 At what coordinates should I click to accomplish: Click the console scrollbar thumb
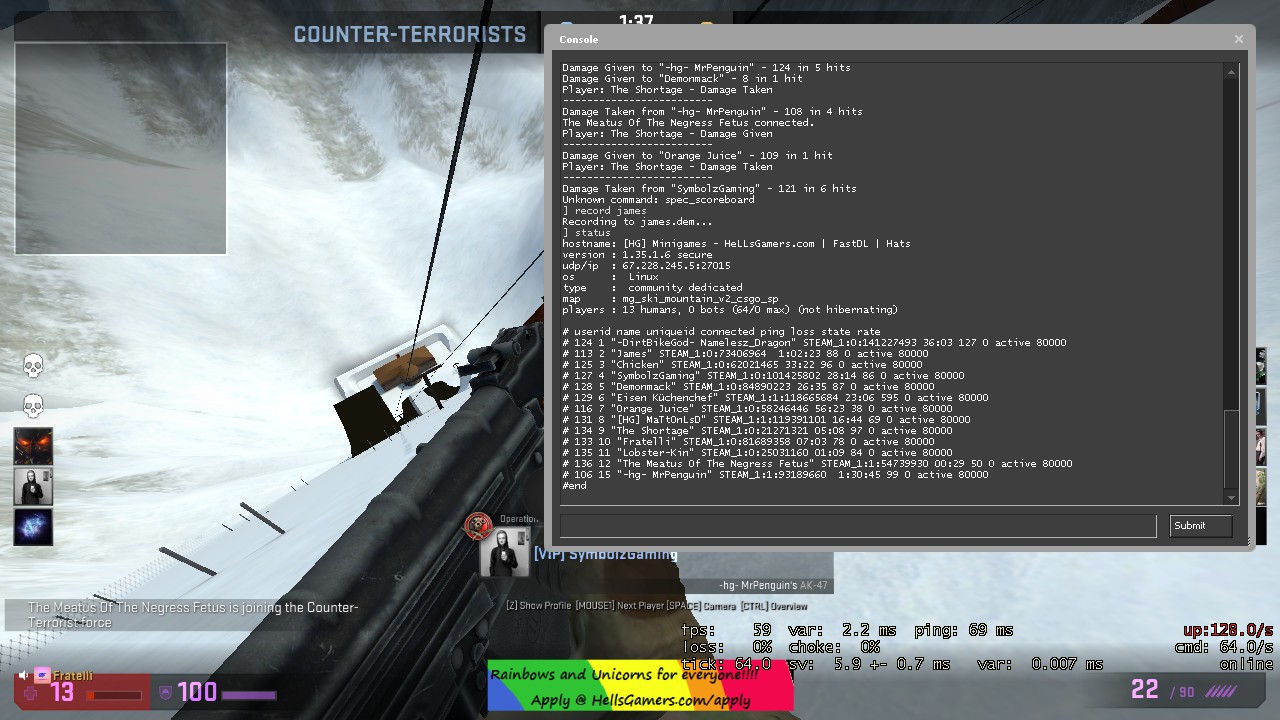point(1232,449)
